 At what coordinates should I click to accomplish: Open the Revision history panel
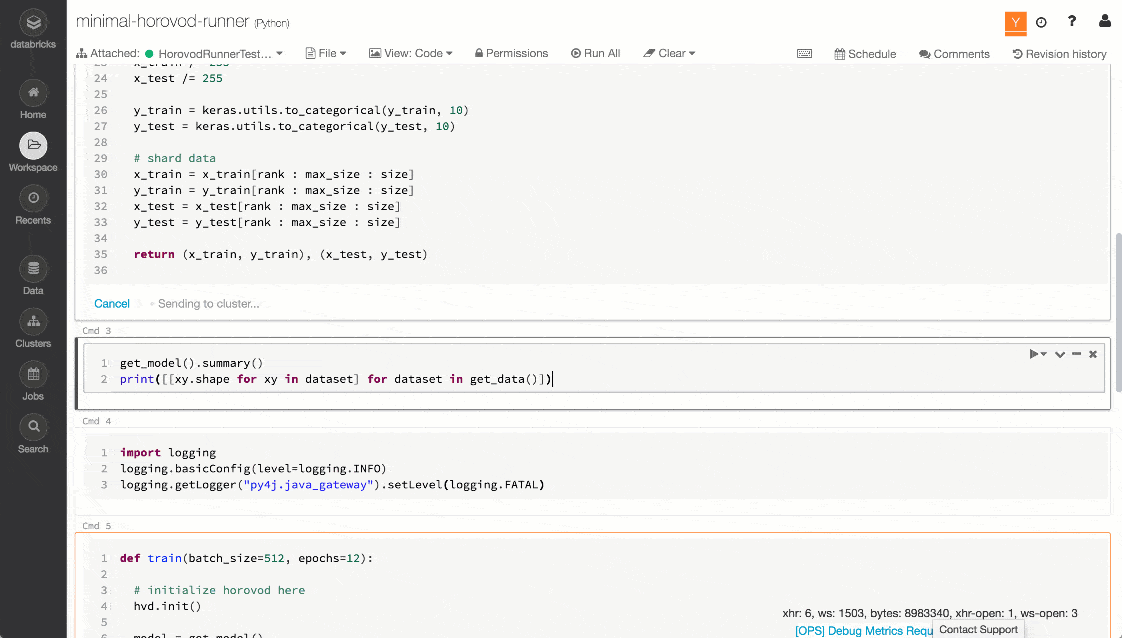pos(1059,54)
